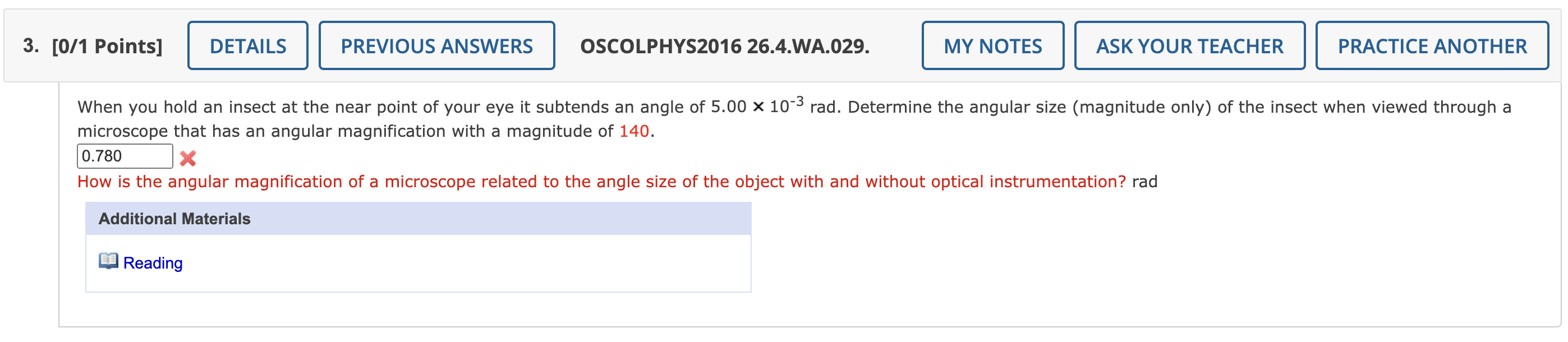
Task: Click the word microscope in the problem text
Action: point(123,130)
